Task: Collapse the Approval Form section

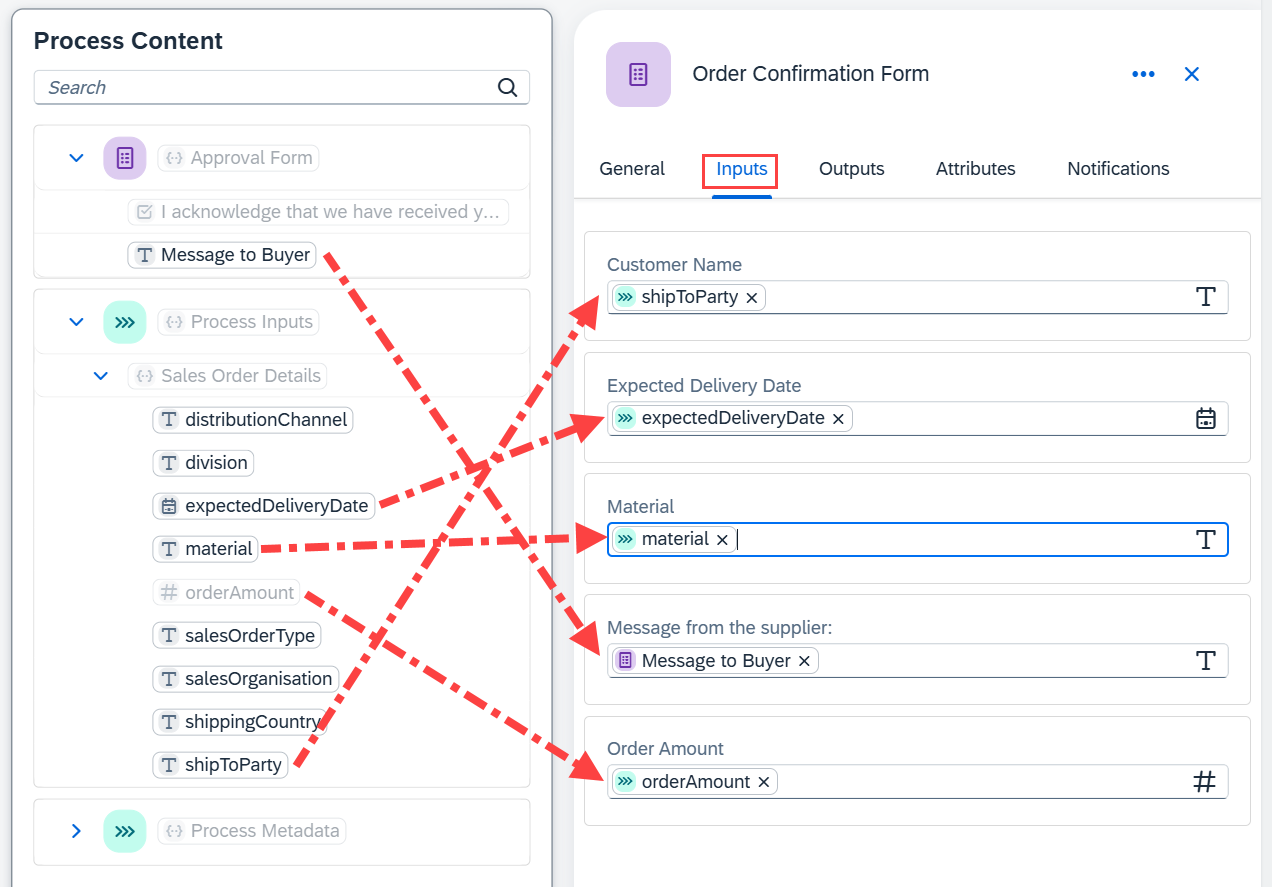Action: tap(76, 158)
